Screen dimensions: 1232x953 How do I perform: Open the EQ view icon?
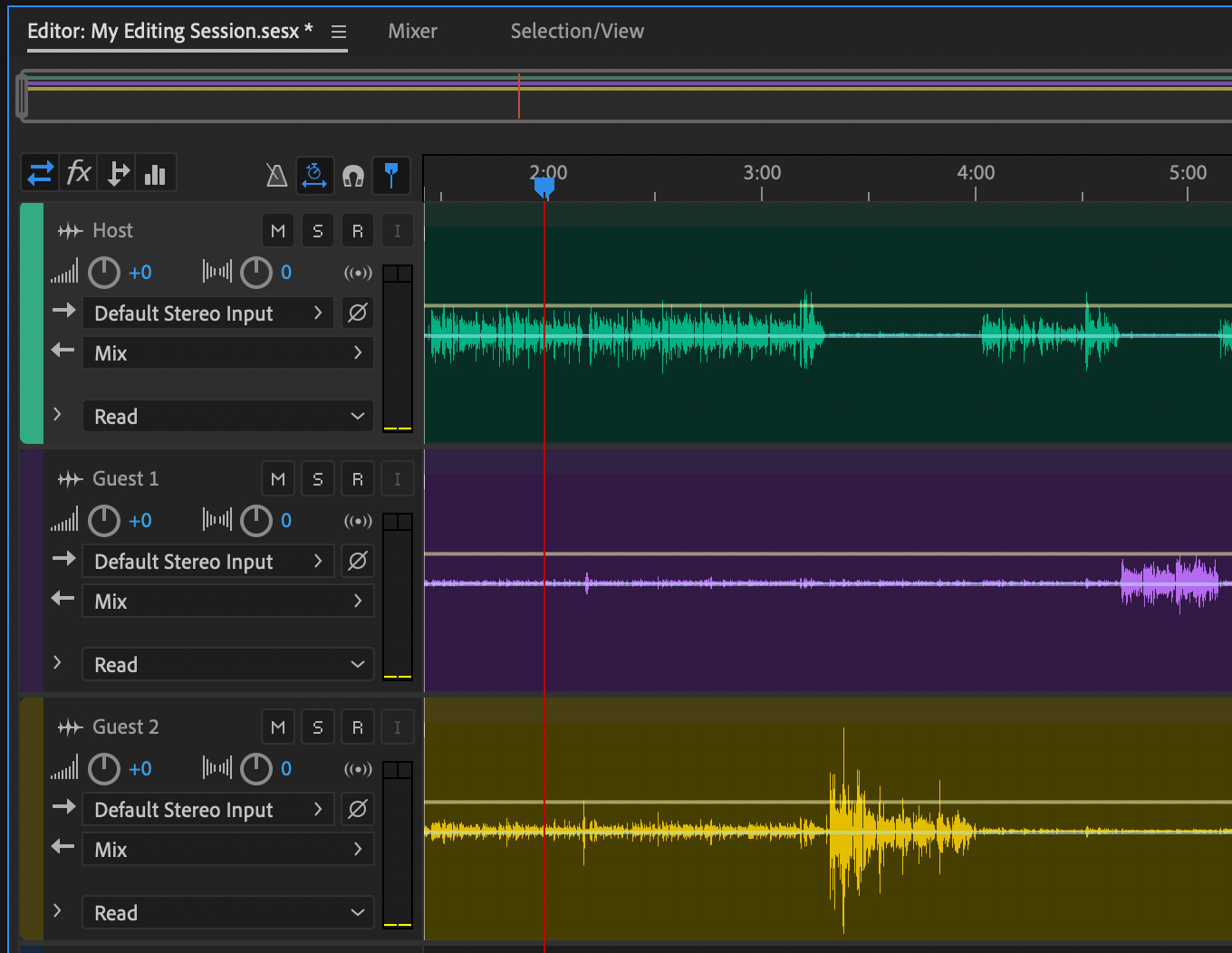pos(156,173)
